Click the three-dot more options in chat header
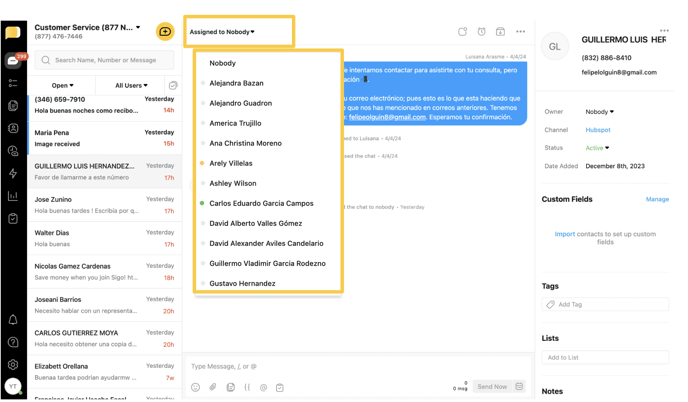Image resolution: width=688 pixels, height=402 pixels. pyautogui.click(x=520, y=32)
